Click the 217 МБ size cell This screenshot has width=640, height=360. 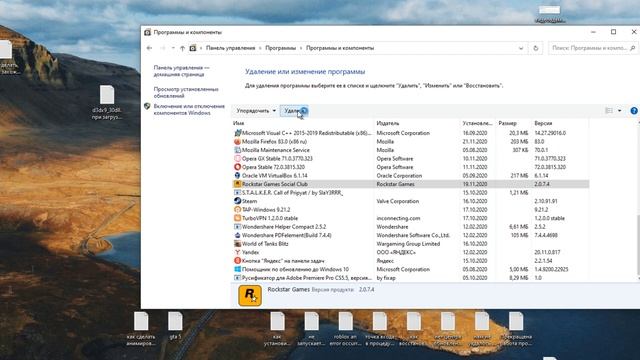[519, 176]
